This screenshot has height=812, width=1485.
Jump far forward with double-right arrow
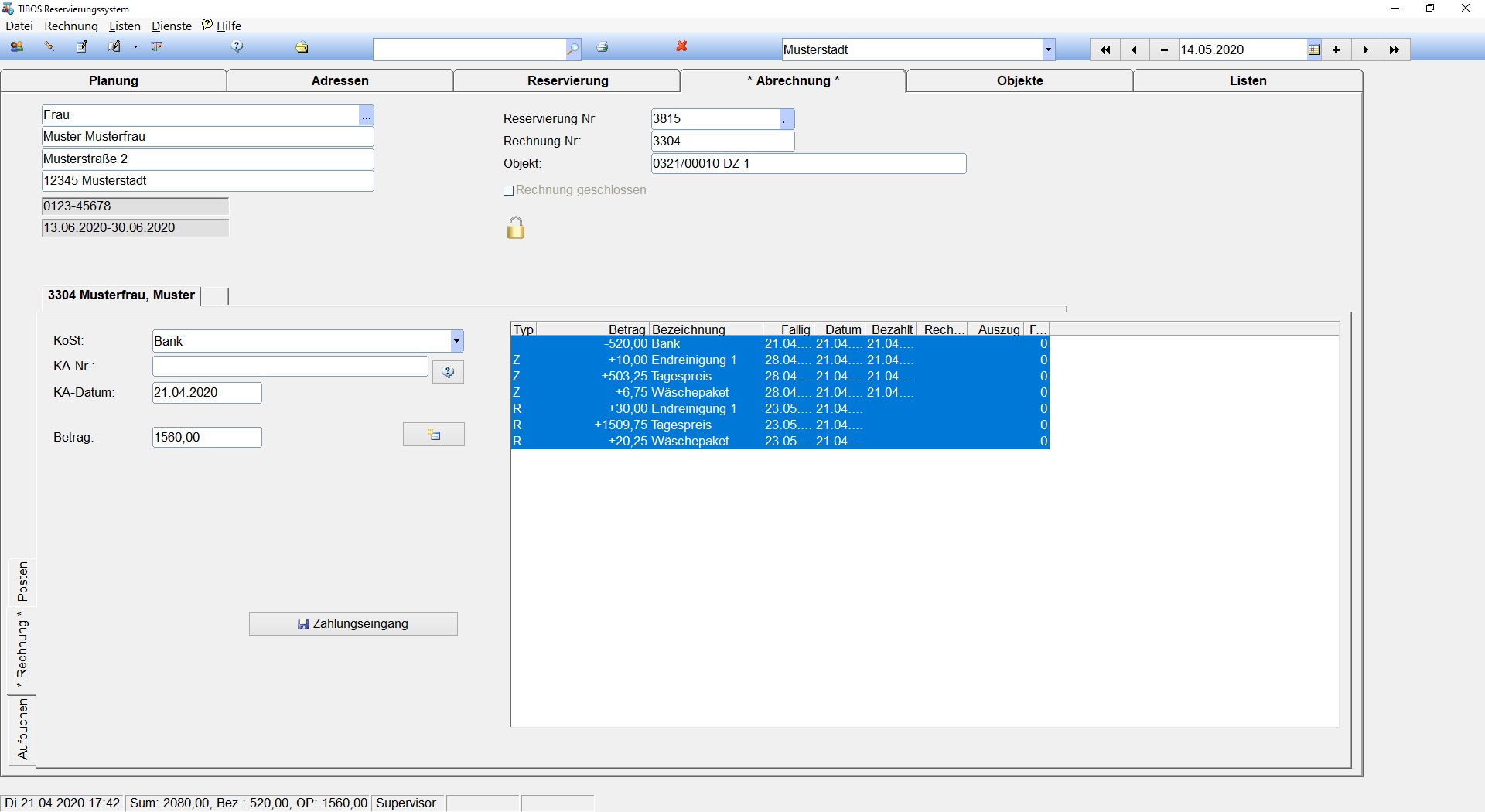(x=1395, y=49)
